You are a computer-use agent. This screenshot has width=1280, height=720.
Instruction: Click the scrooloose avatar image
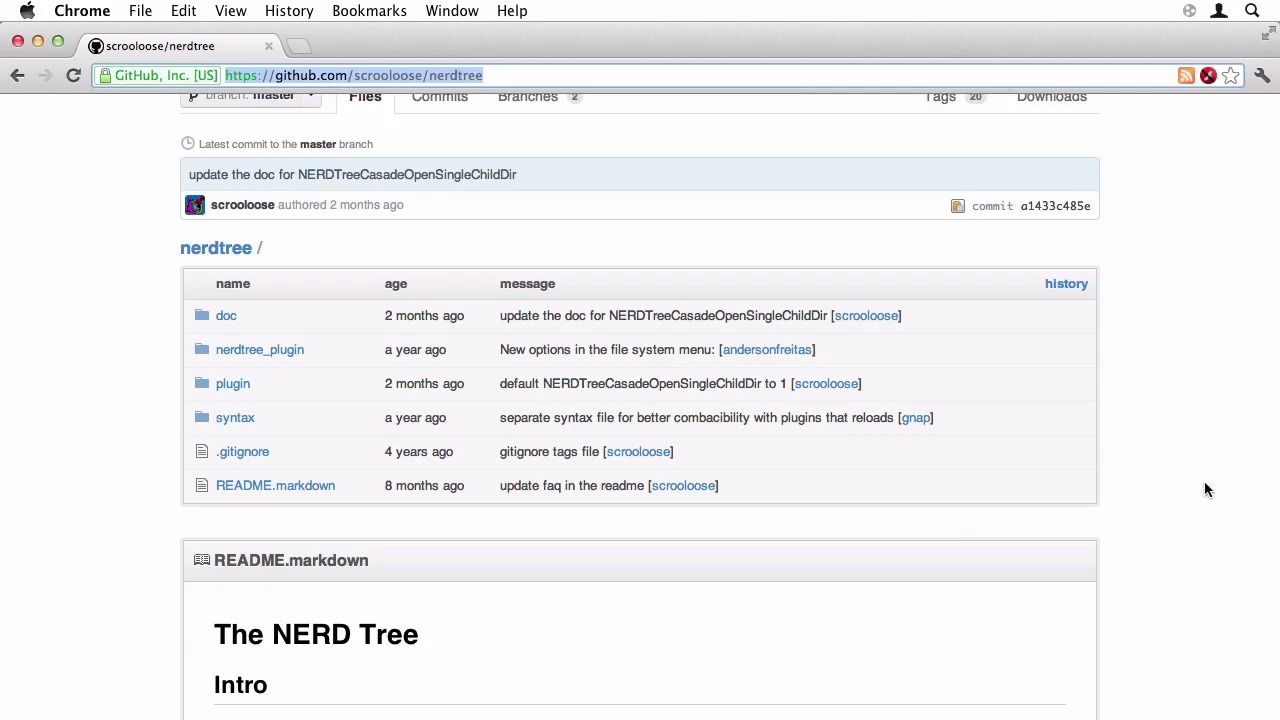195,205
